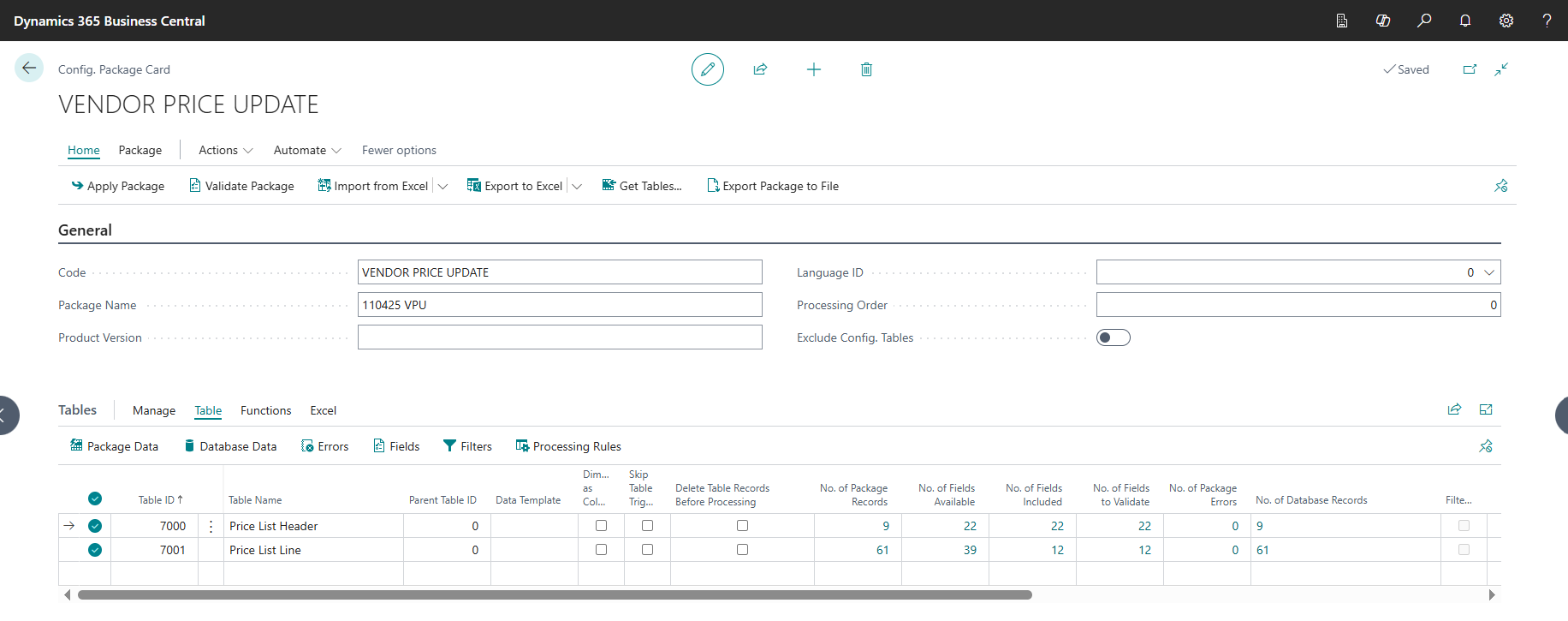Switch to the Package tab

point(140,150)
